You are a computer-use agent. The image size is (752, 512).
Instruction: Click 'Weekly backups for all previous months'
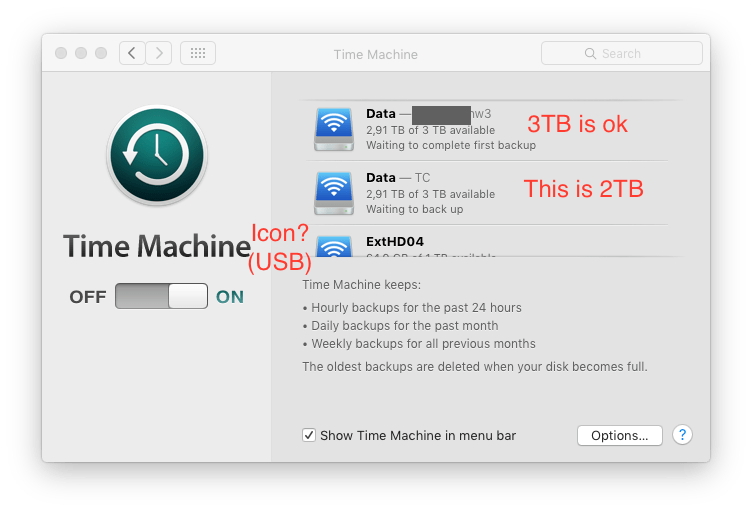click(423, 344)
